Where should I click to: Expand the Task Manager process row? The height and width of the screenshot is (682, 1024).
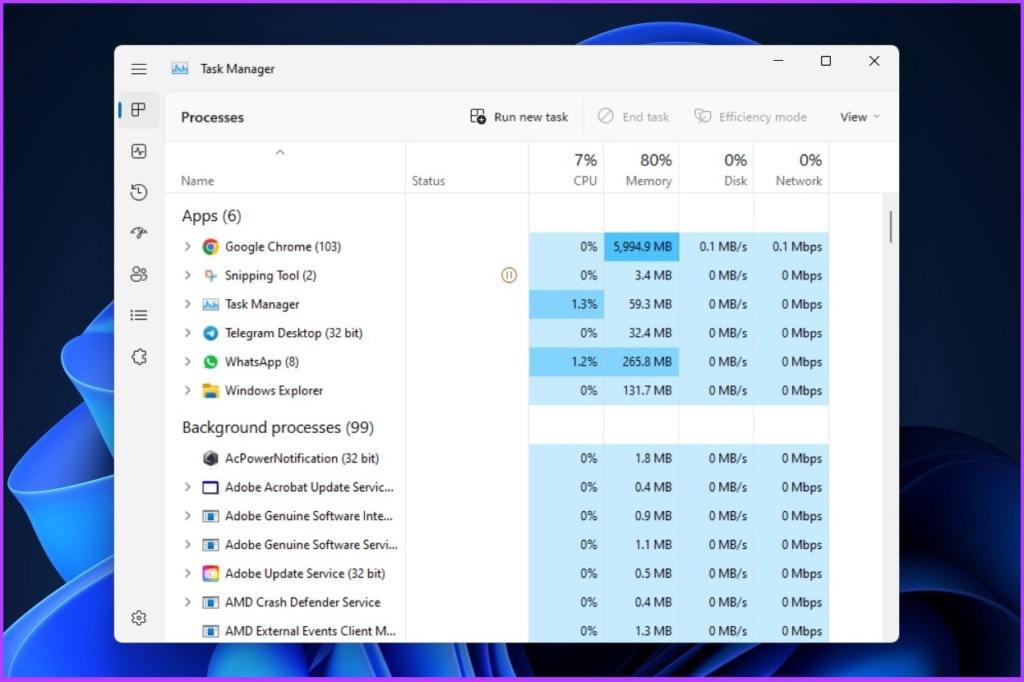(x=187, y=304)
